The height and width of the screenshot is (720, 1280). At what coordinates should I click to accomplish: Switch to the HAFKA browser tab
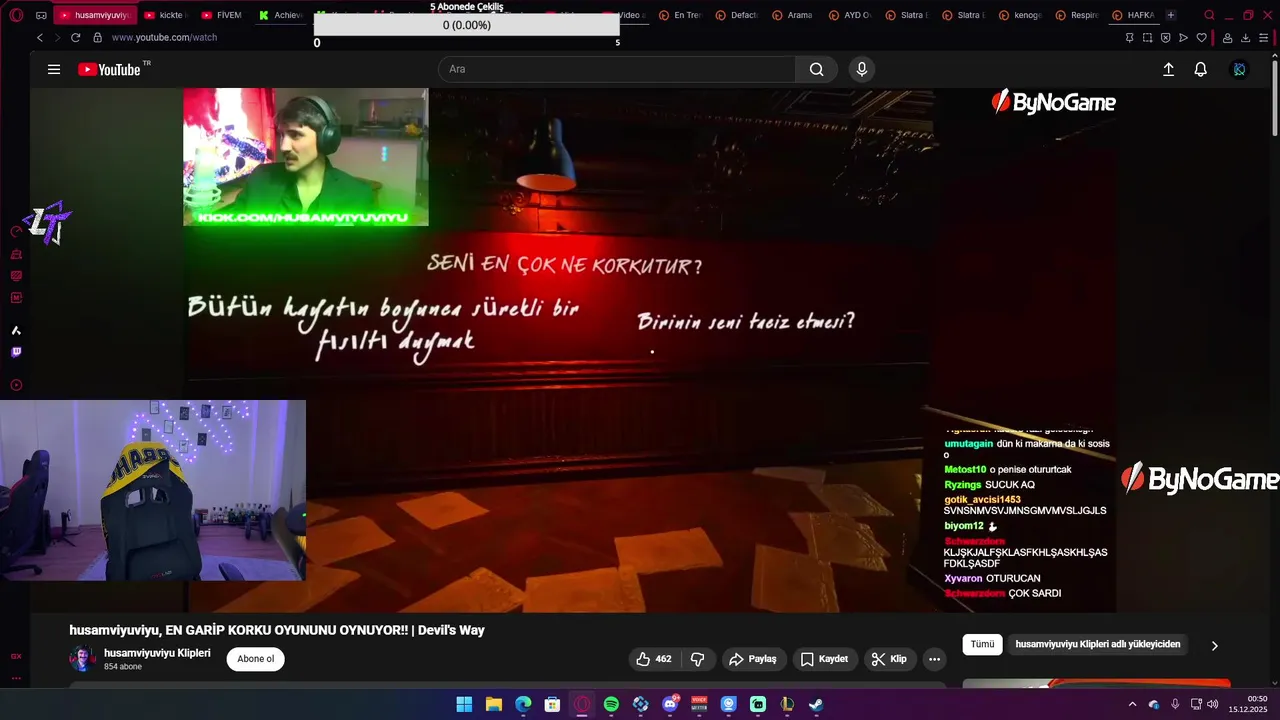pyautogui.click(x=1136, y=15)
